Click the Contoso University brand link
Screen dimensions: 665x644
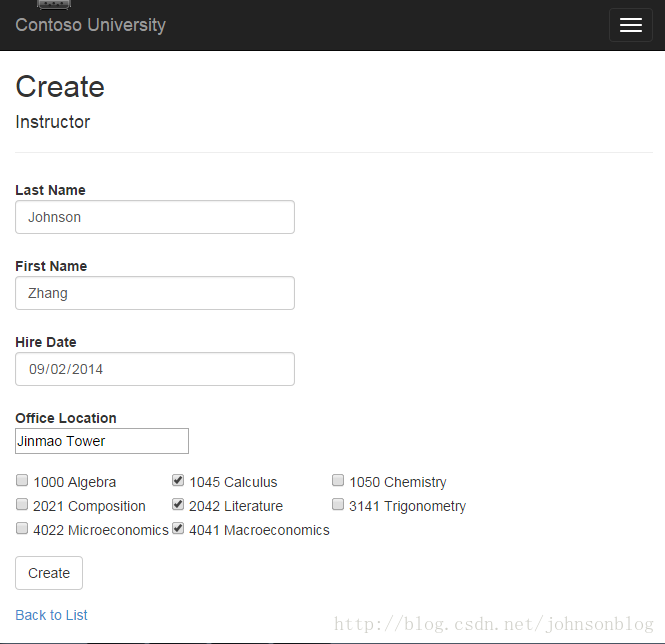pyautogui.click(x=90, y=25)
